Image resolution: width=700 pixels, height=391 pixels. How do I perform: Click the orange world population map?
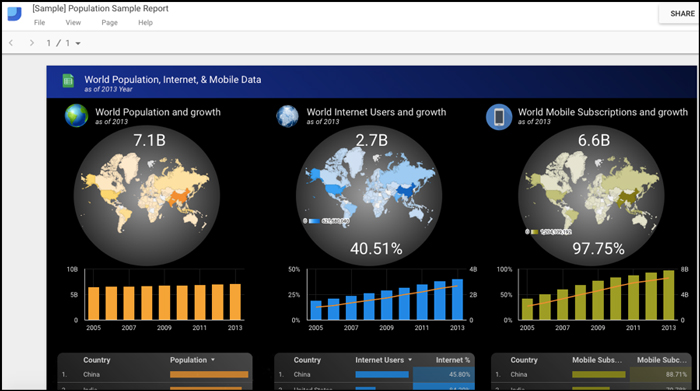[x=145, y=192]
